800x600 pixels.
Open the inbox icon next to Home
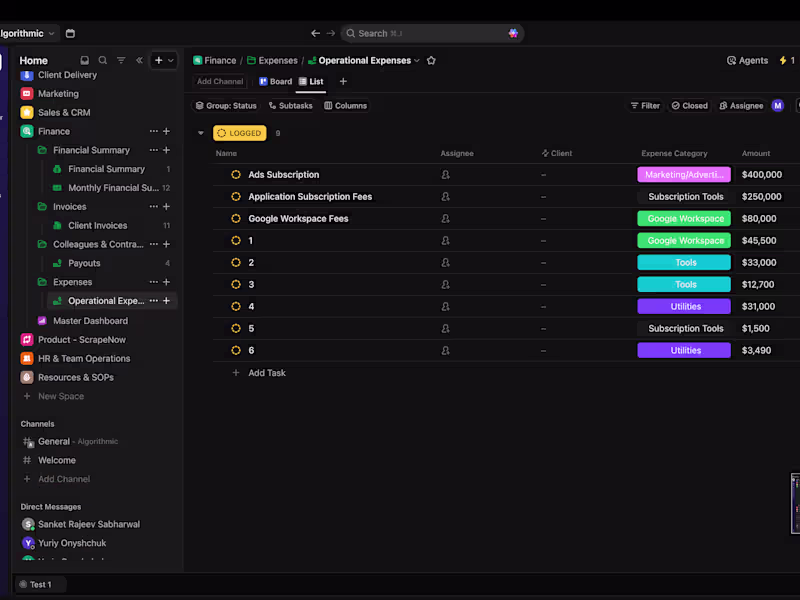pos(85,60)
